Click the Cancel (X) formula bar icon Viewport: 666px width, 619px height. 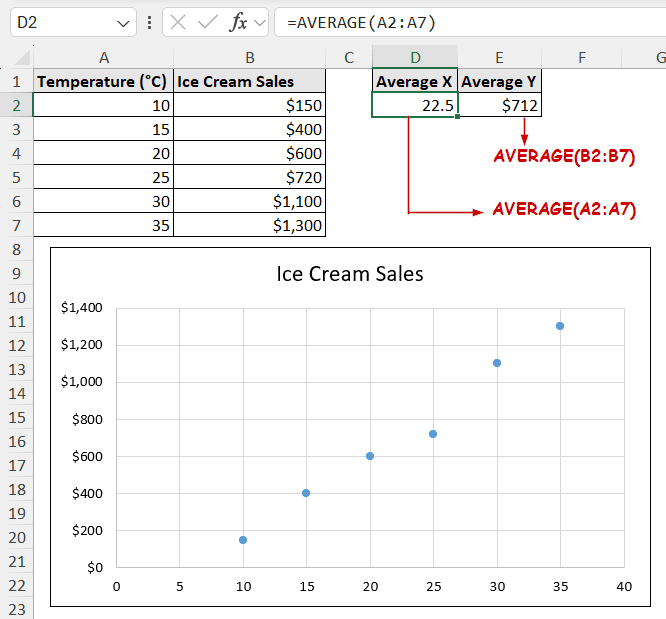coord(178,22)
